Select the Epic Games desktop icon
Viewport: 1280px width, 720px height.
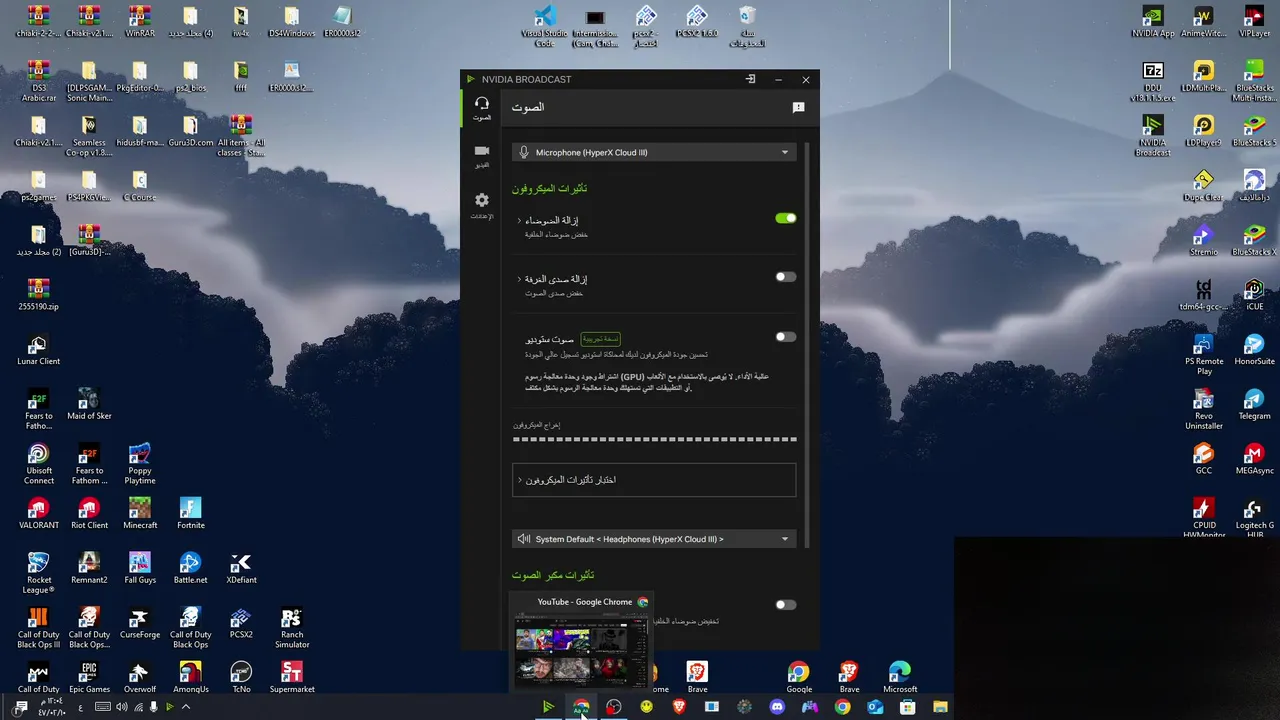click(x=89, y=677)
